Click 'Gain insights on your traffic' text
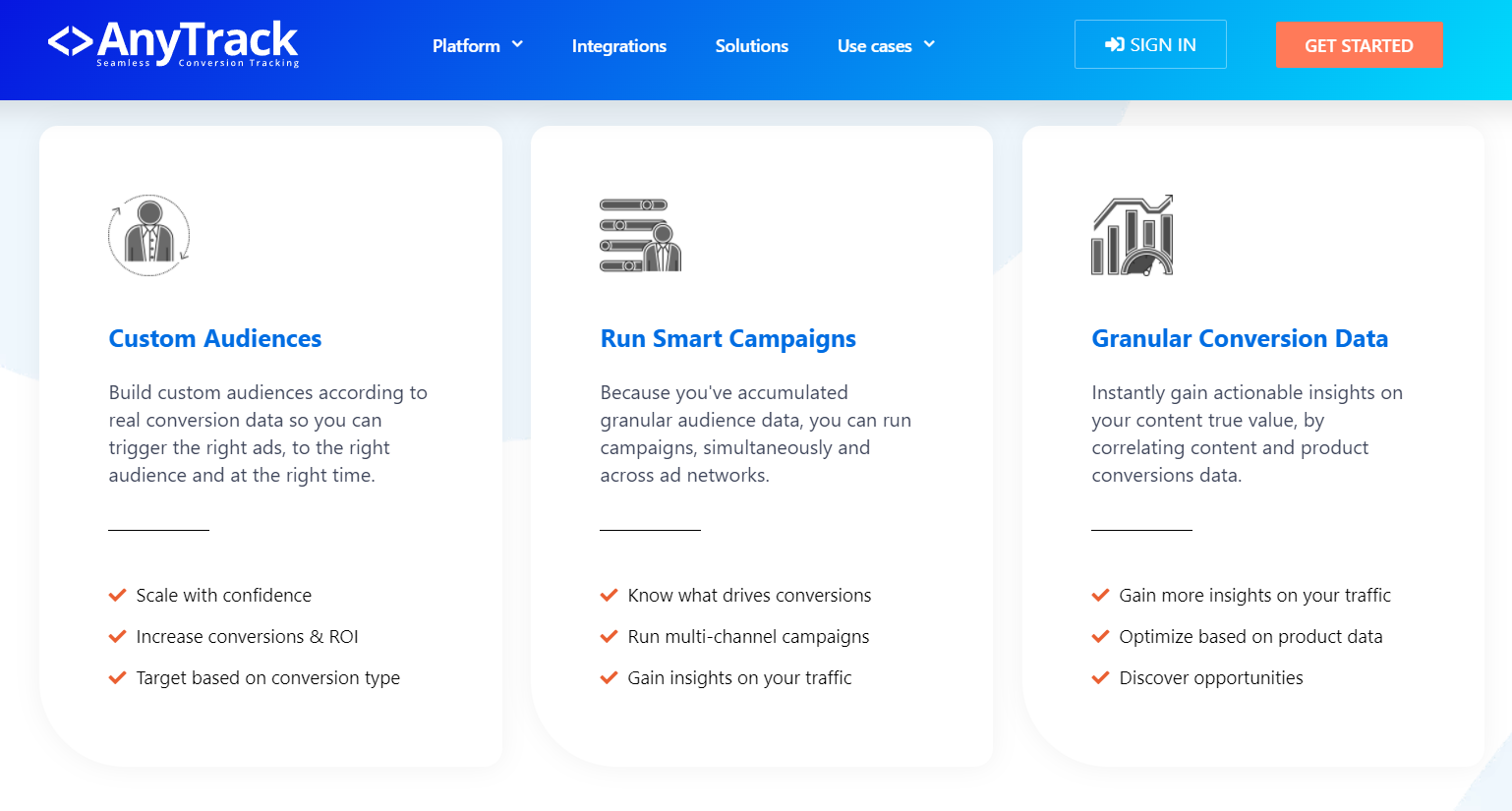 pos(740,677)
